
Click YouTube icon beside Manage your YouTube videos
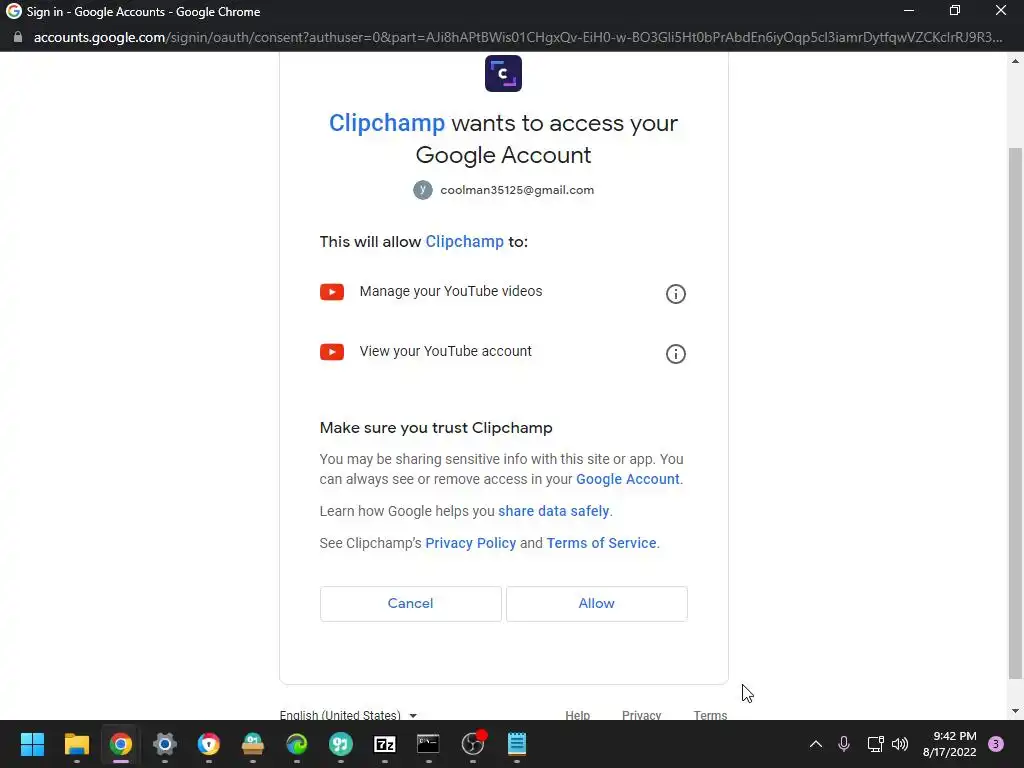(x=332, y=292)
